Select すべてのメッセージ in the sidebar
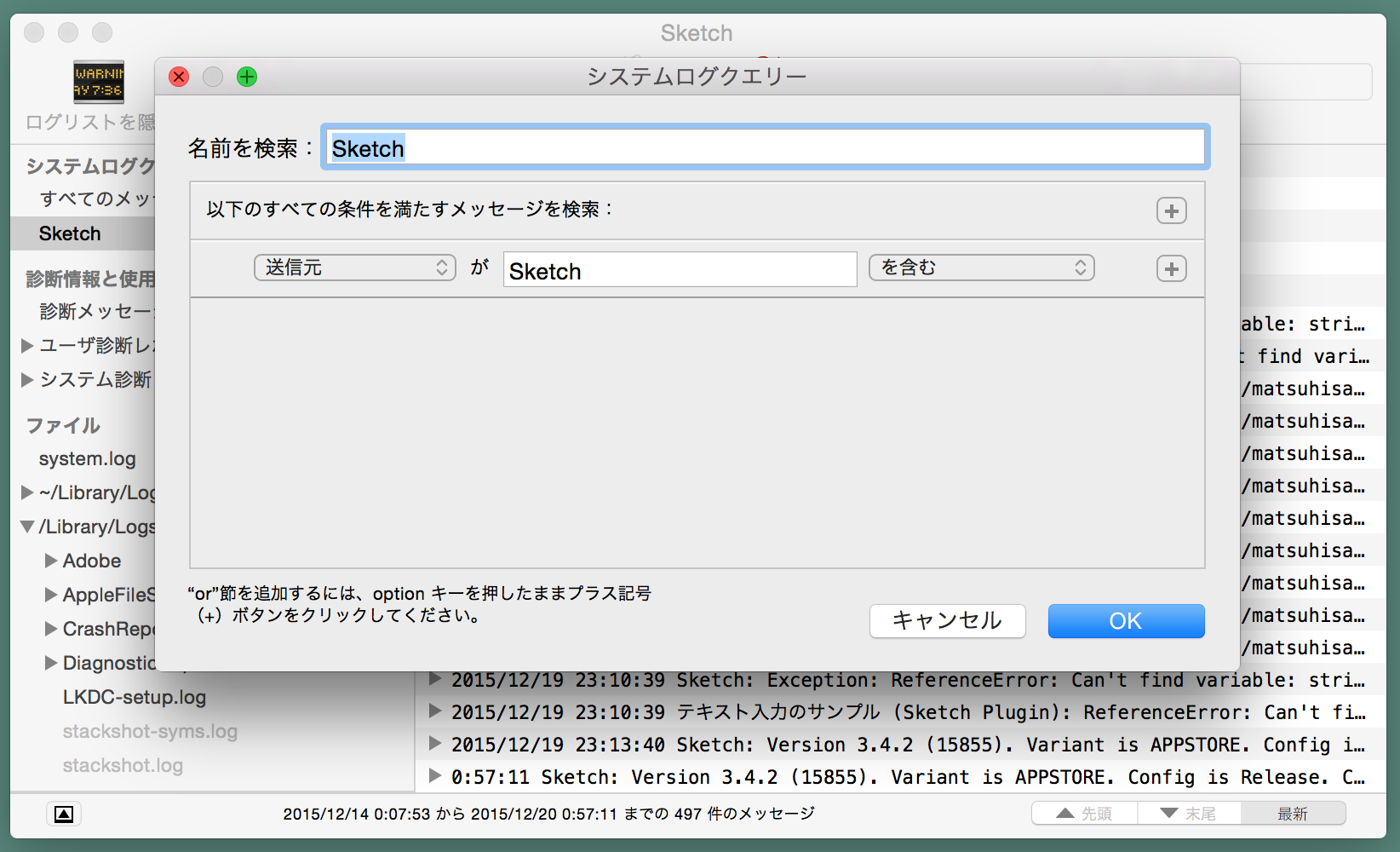Image resolution: width=1400 pixels, height=852 pixels. (95, 199)
